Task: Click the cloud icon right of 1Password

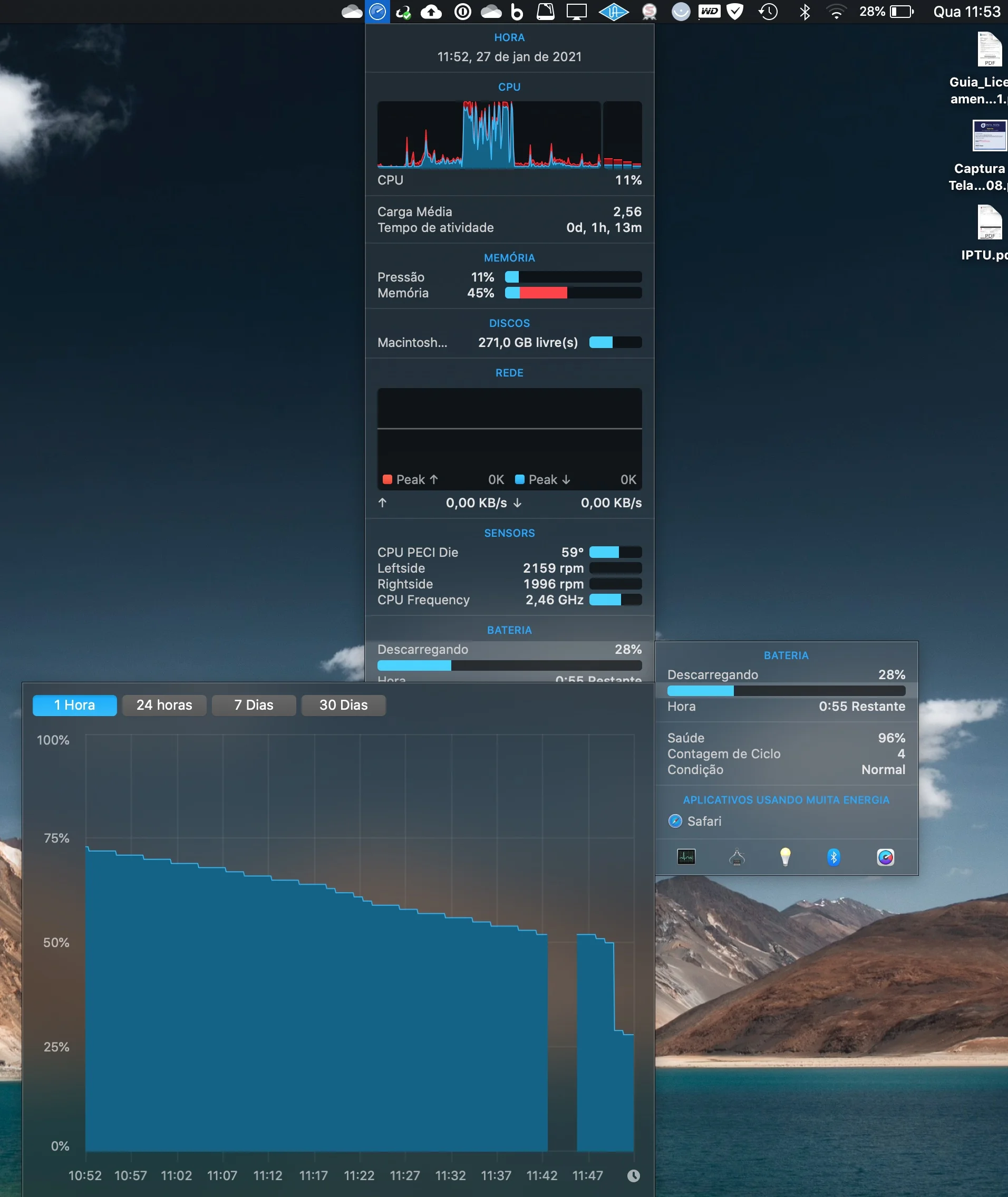Action: [491, 12]
